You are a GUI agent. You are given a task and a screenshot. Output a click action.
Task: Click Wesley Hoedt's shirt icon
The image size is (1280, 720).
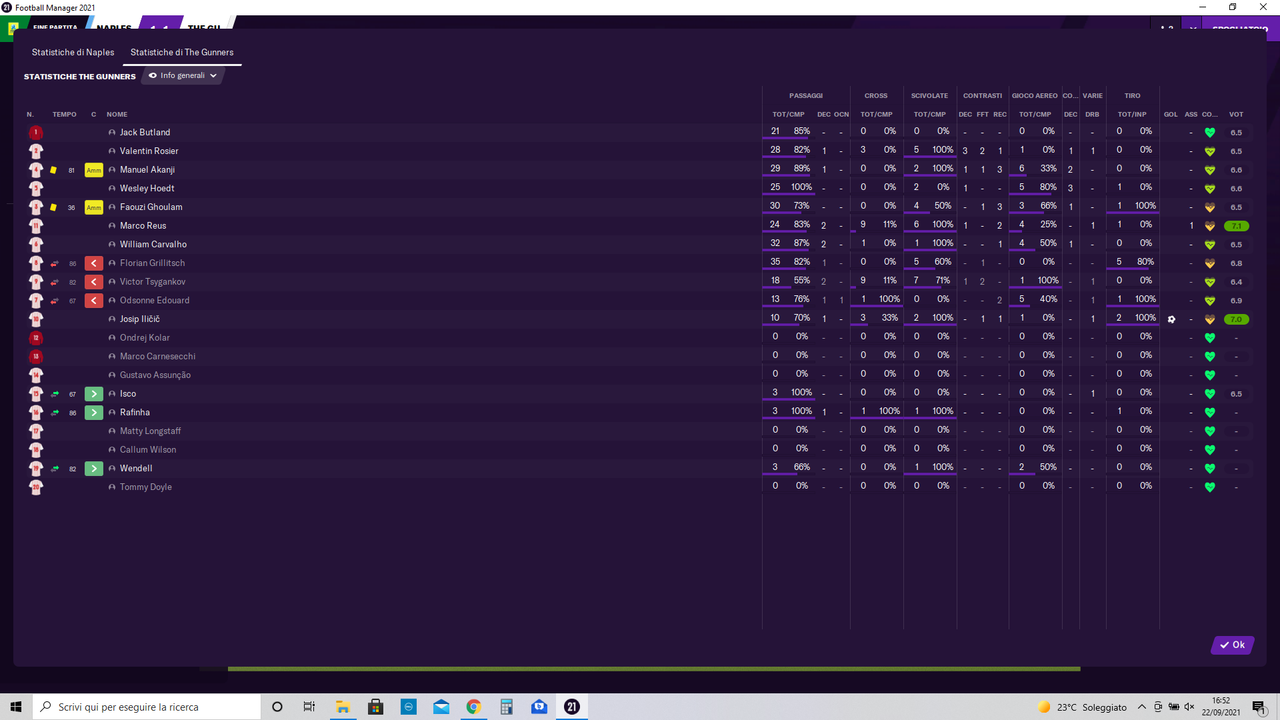(36, 188)
